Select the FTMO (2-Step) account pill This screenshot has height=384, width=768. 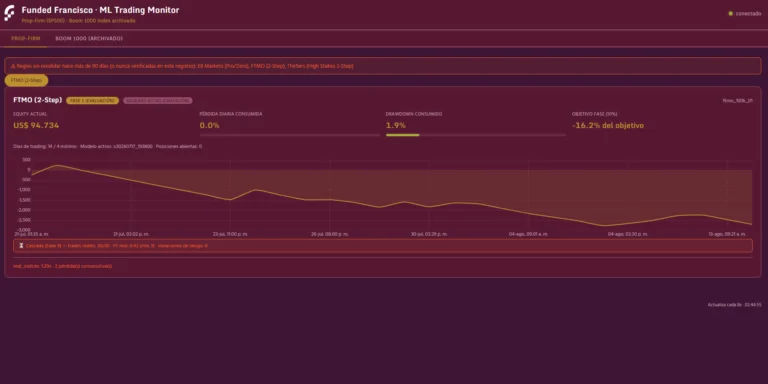[x=26, y=80]
